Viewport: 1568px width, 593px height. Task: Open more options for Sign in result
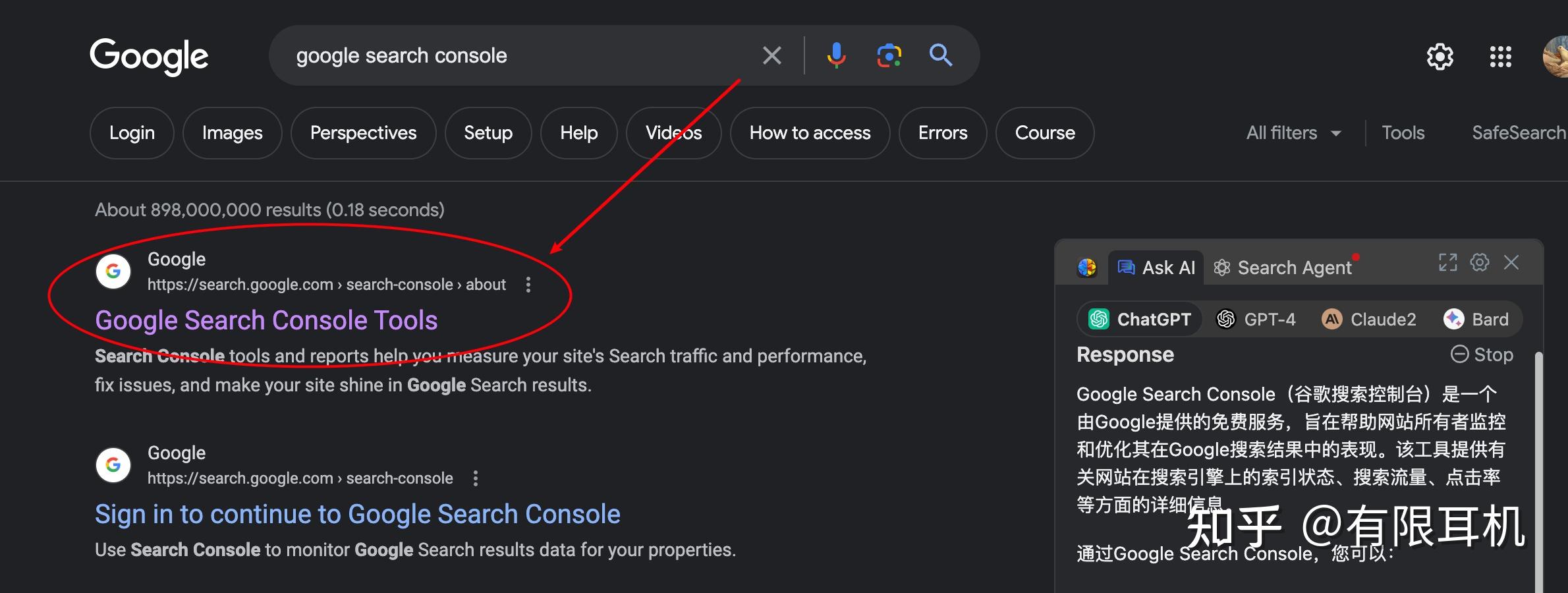[x=475, y=478]
